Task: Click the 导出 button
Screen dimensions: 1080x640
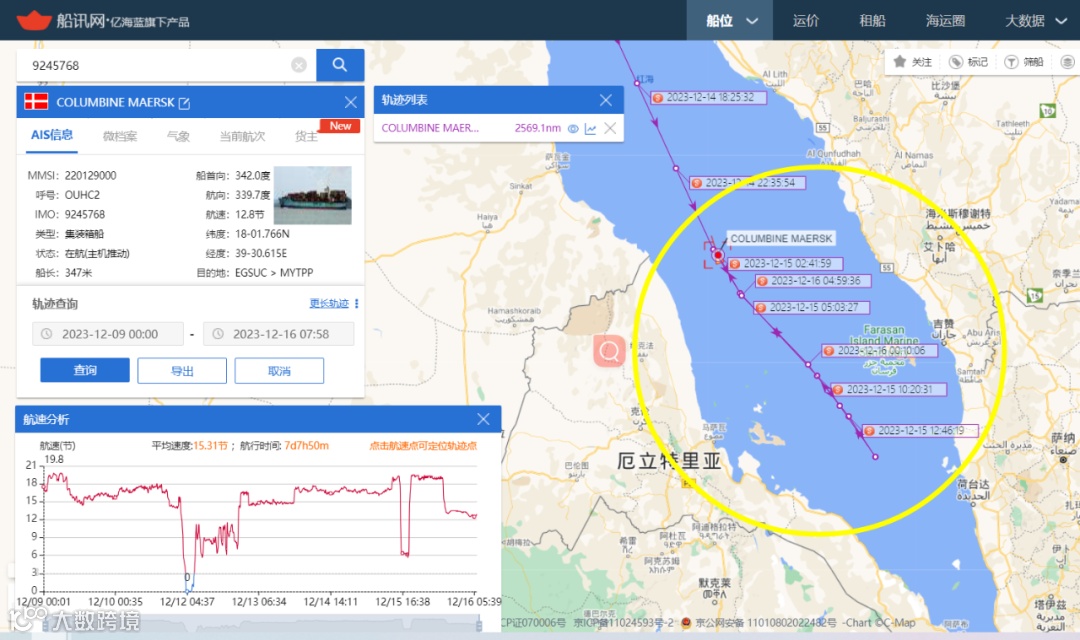Action: click(x=182, y=371)
